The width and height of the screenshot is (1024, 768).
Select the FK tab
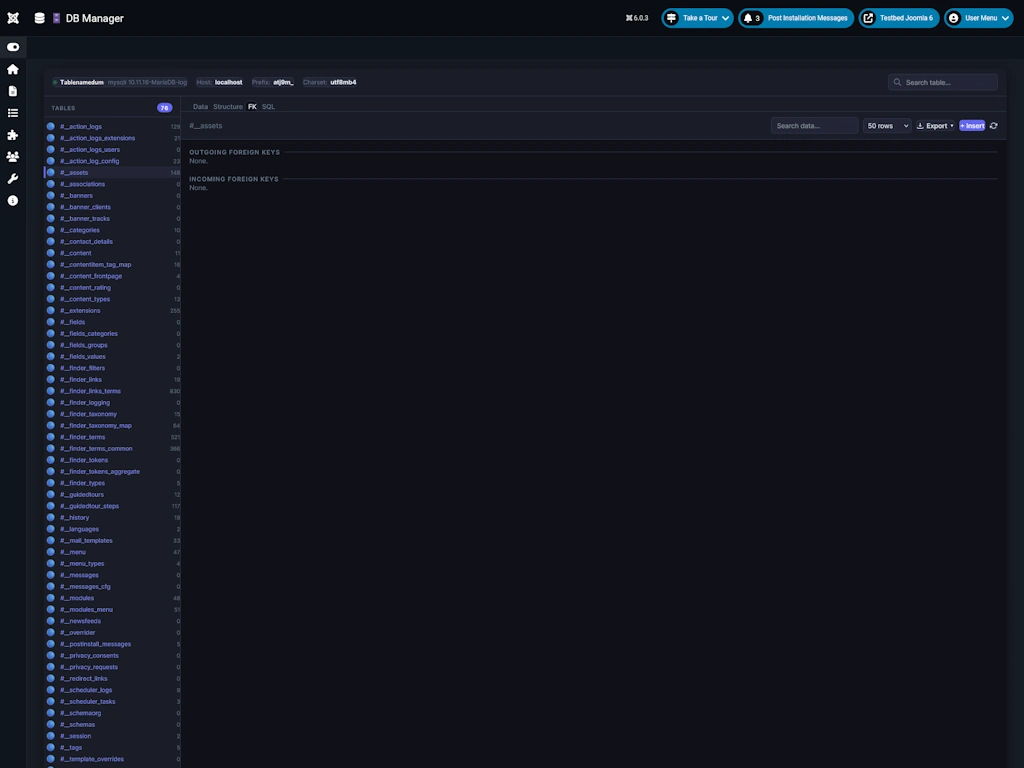(252, 106)
